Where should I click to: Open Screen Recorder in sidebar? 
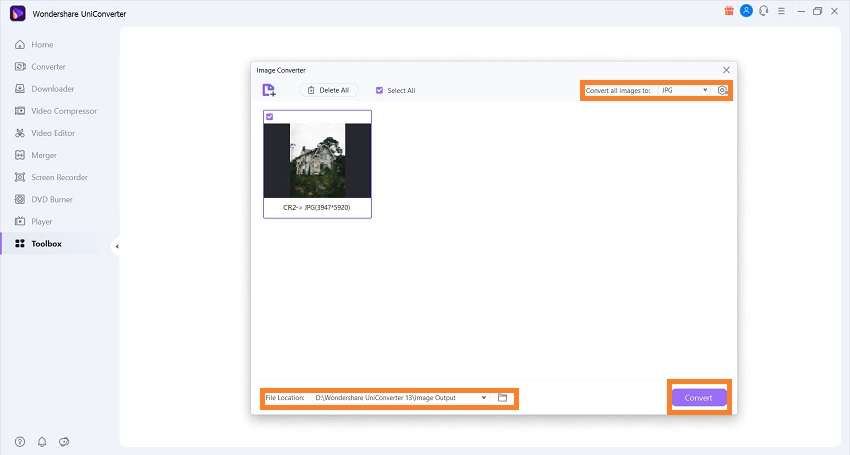point(60,177)
